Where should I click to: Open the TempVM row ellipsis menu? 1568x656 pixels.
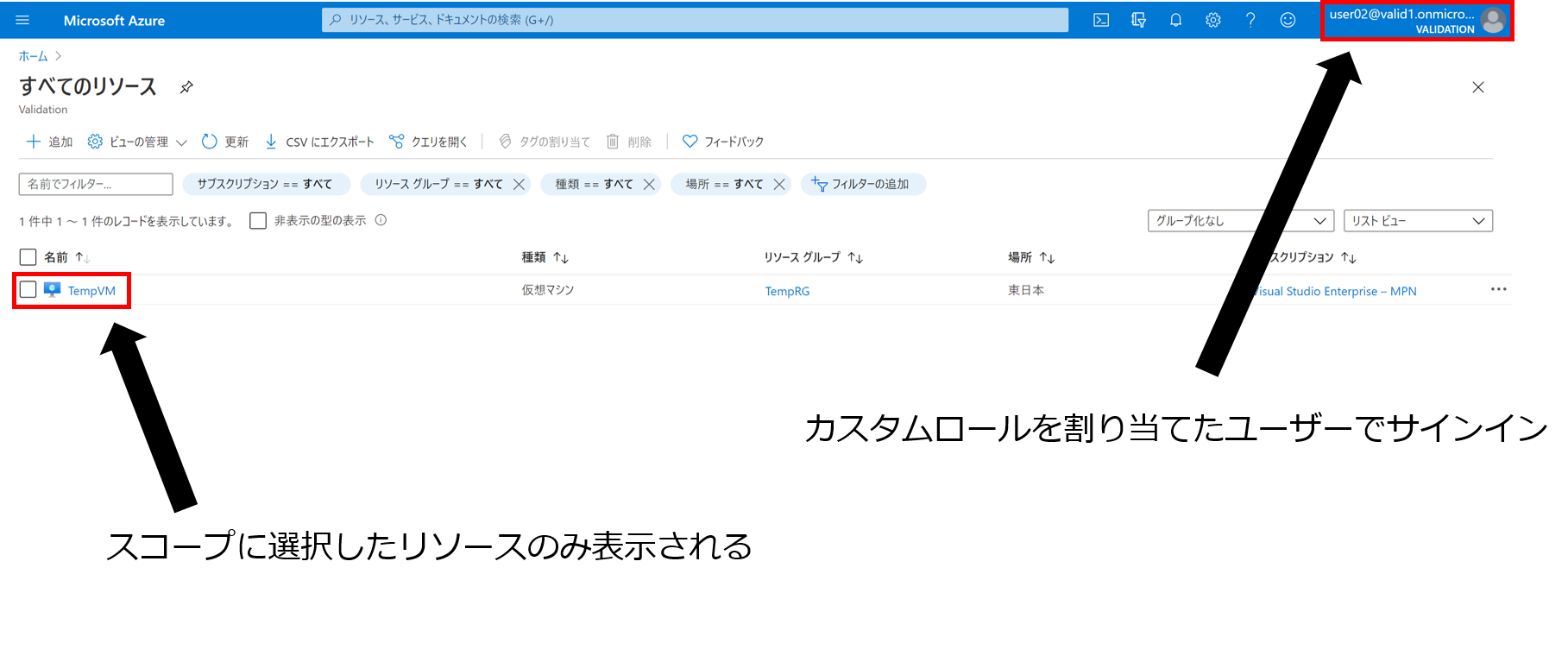click(x=1498, y=290)
